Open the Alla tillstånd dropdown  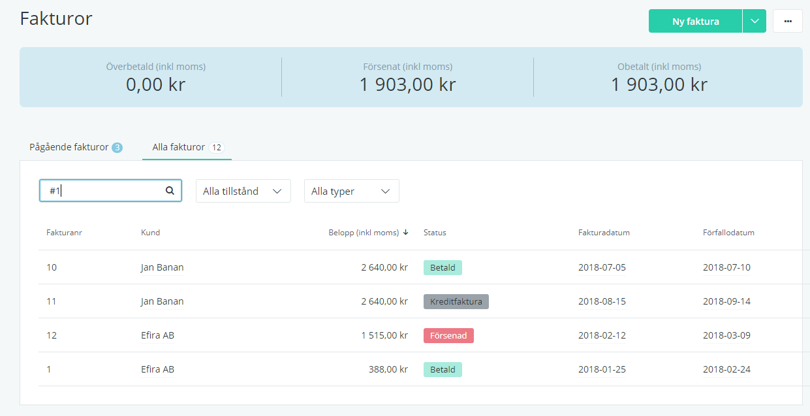[x=243, y=191]
